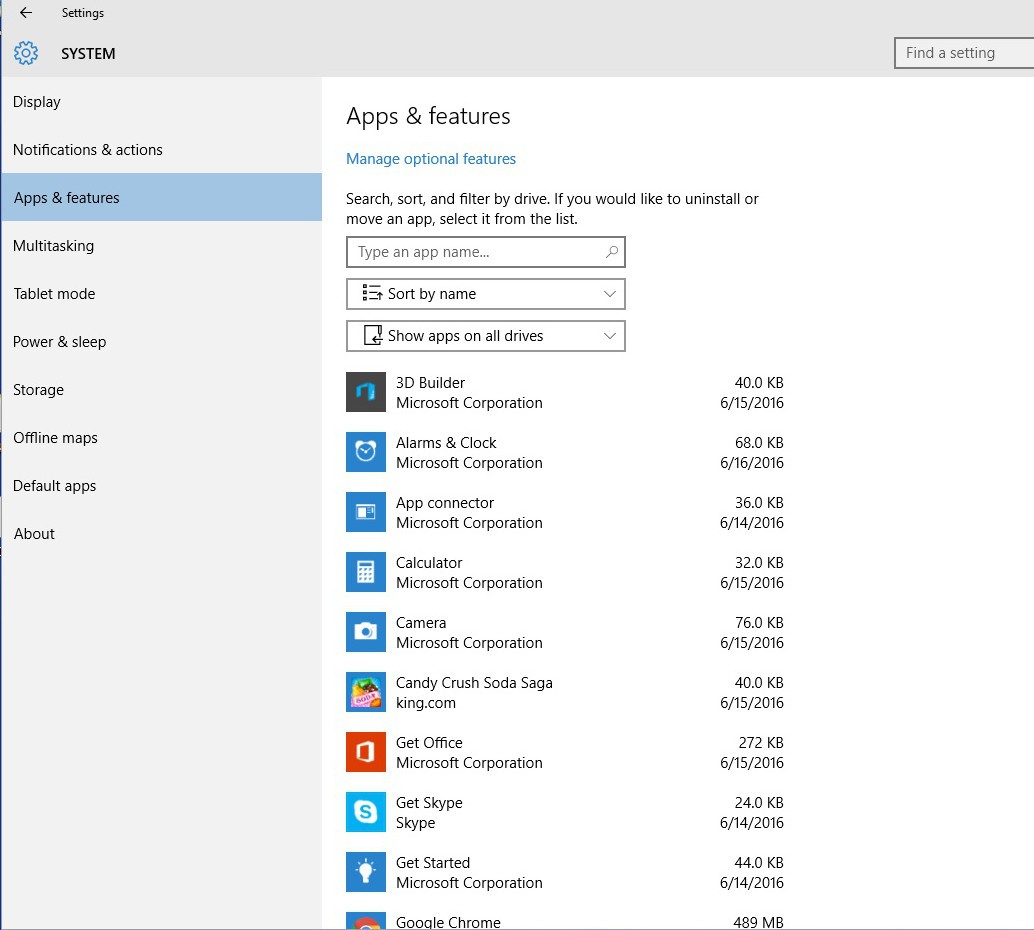Click the Camera app icon

point(366,632)
